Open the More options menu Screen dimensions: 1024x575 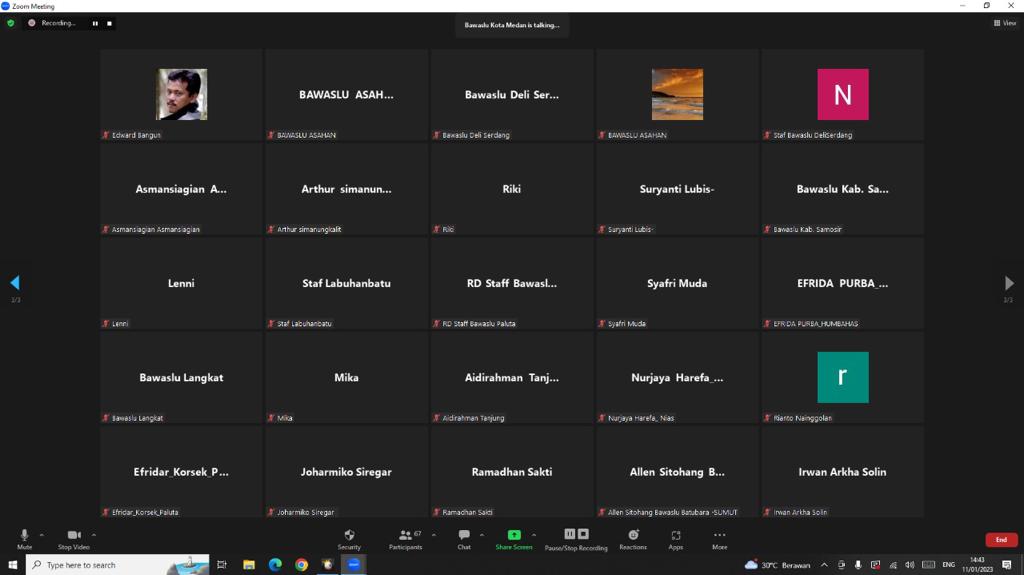(719, 539)
